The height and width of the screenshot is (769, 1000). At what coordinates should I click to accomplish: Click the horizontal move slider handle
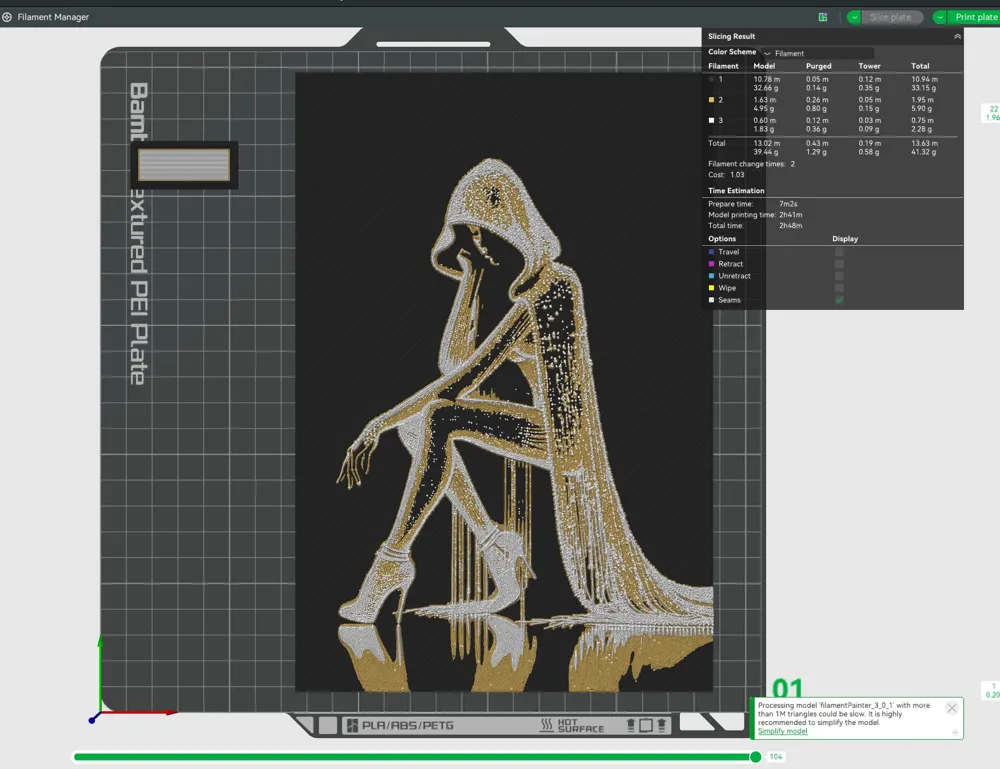(755, 757)
